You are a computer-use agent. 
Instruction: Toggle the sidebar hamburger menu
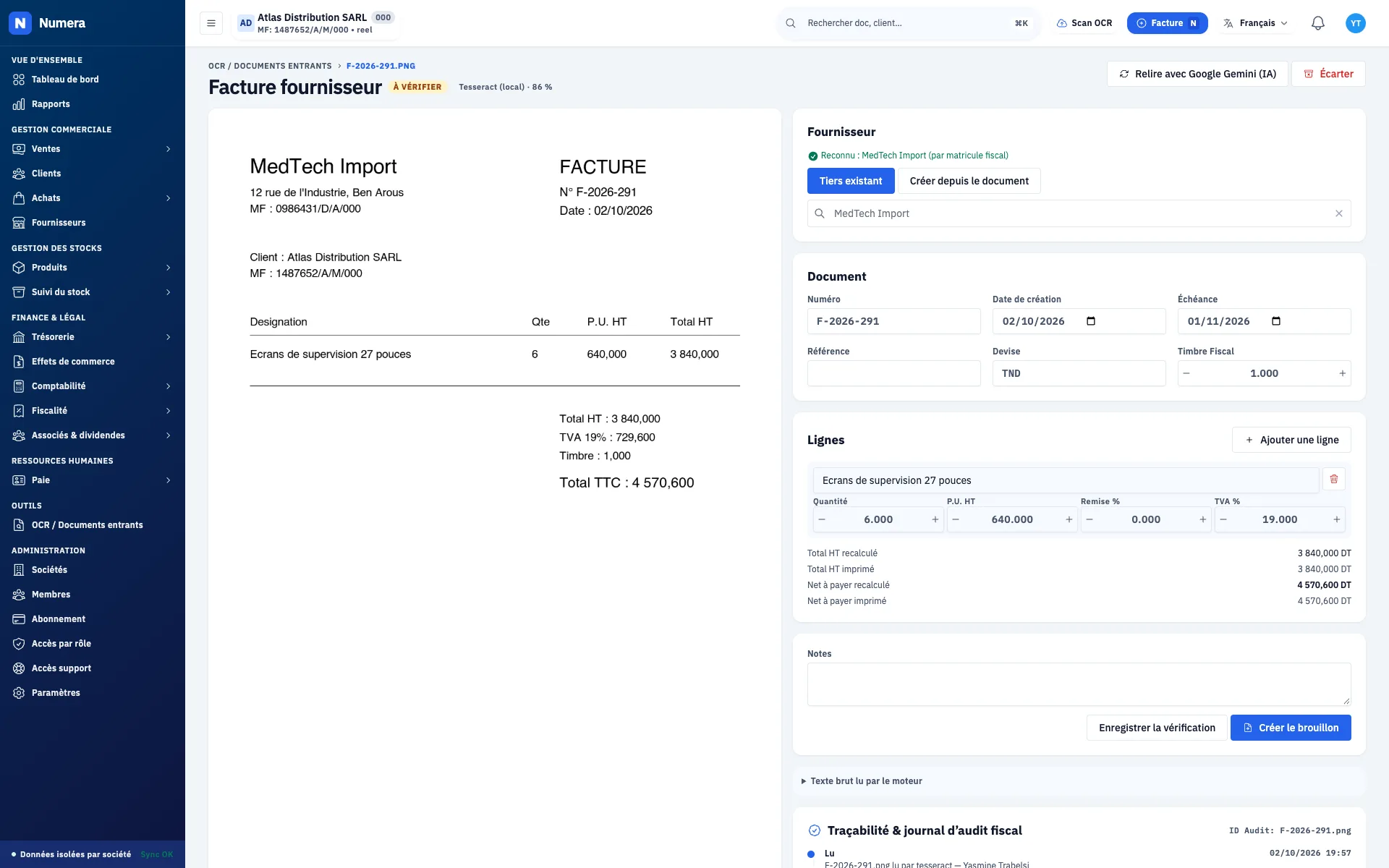211,23
